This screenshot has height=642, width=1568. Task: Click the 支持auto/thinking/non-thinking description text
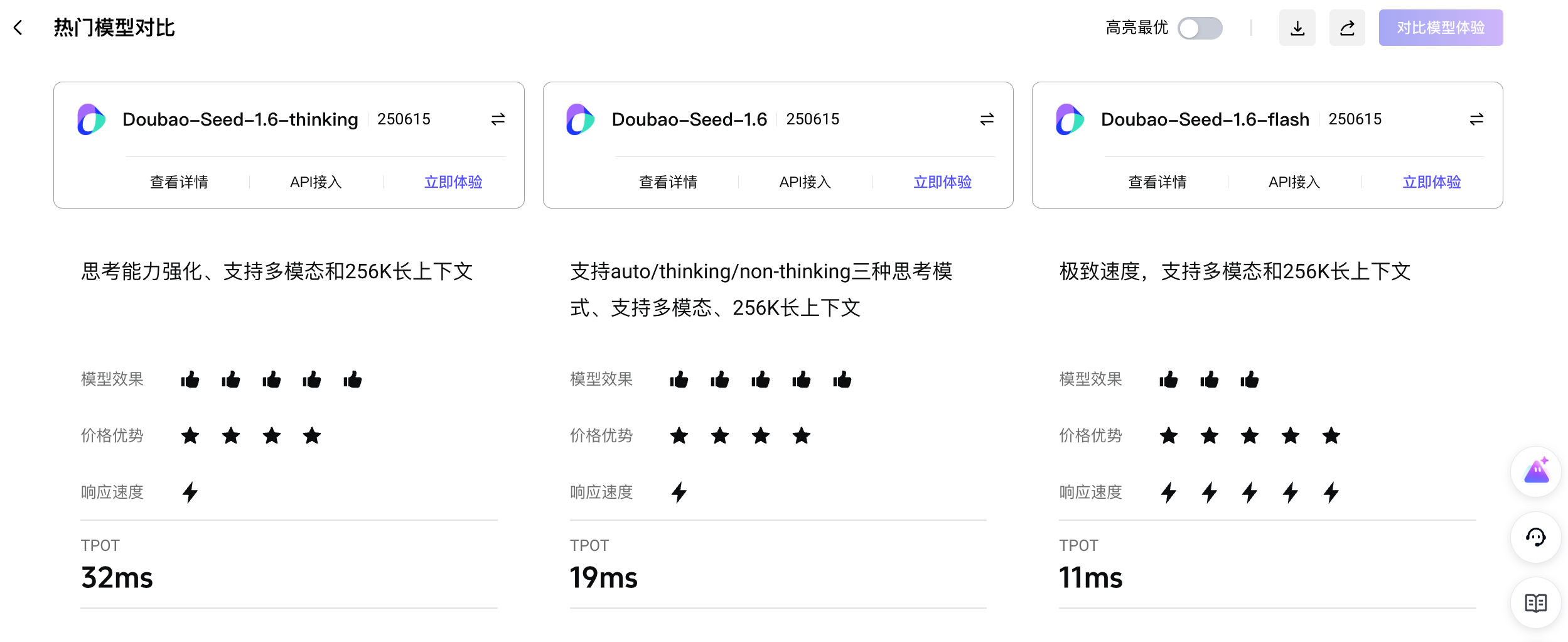[761, 290]
